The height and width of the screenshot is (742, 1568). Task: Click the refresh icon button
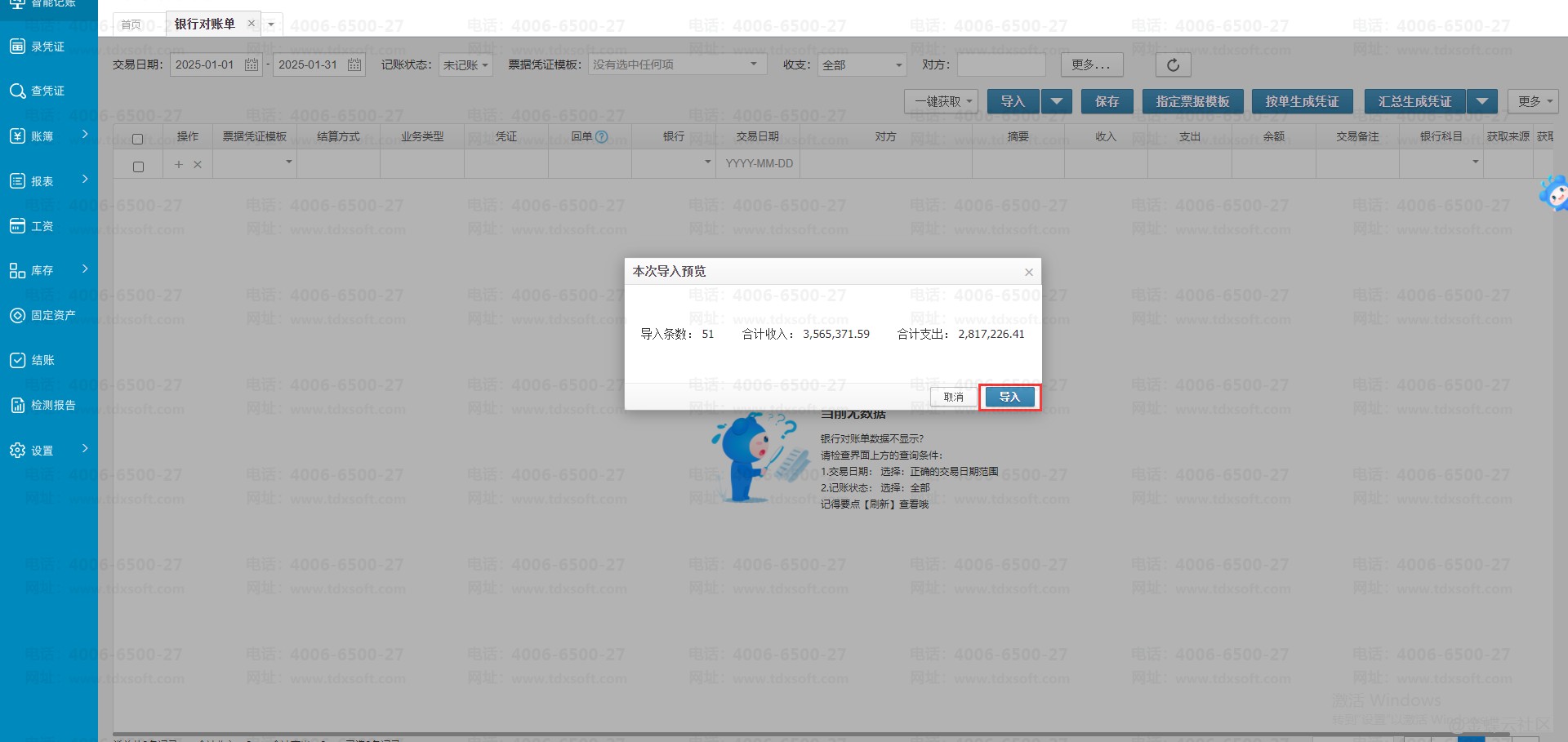pos(1173,65)
